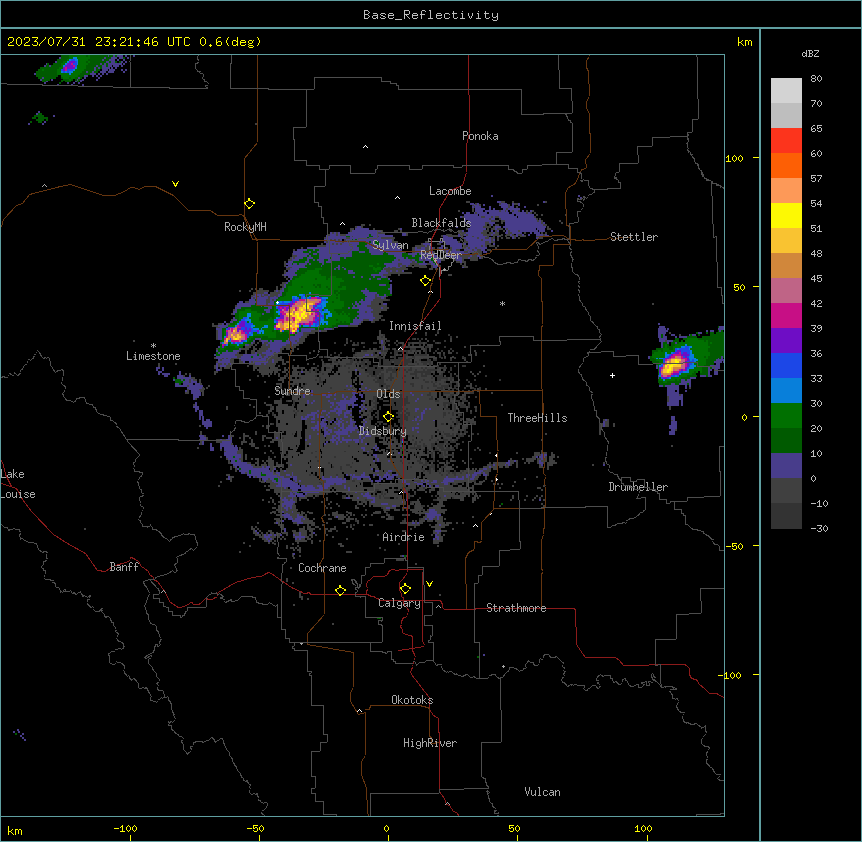This screenshot has height=842, width=862.
Task: Click the dBZ legend heading
Action: 810,54
